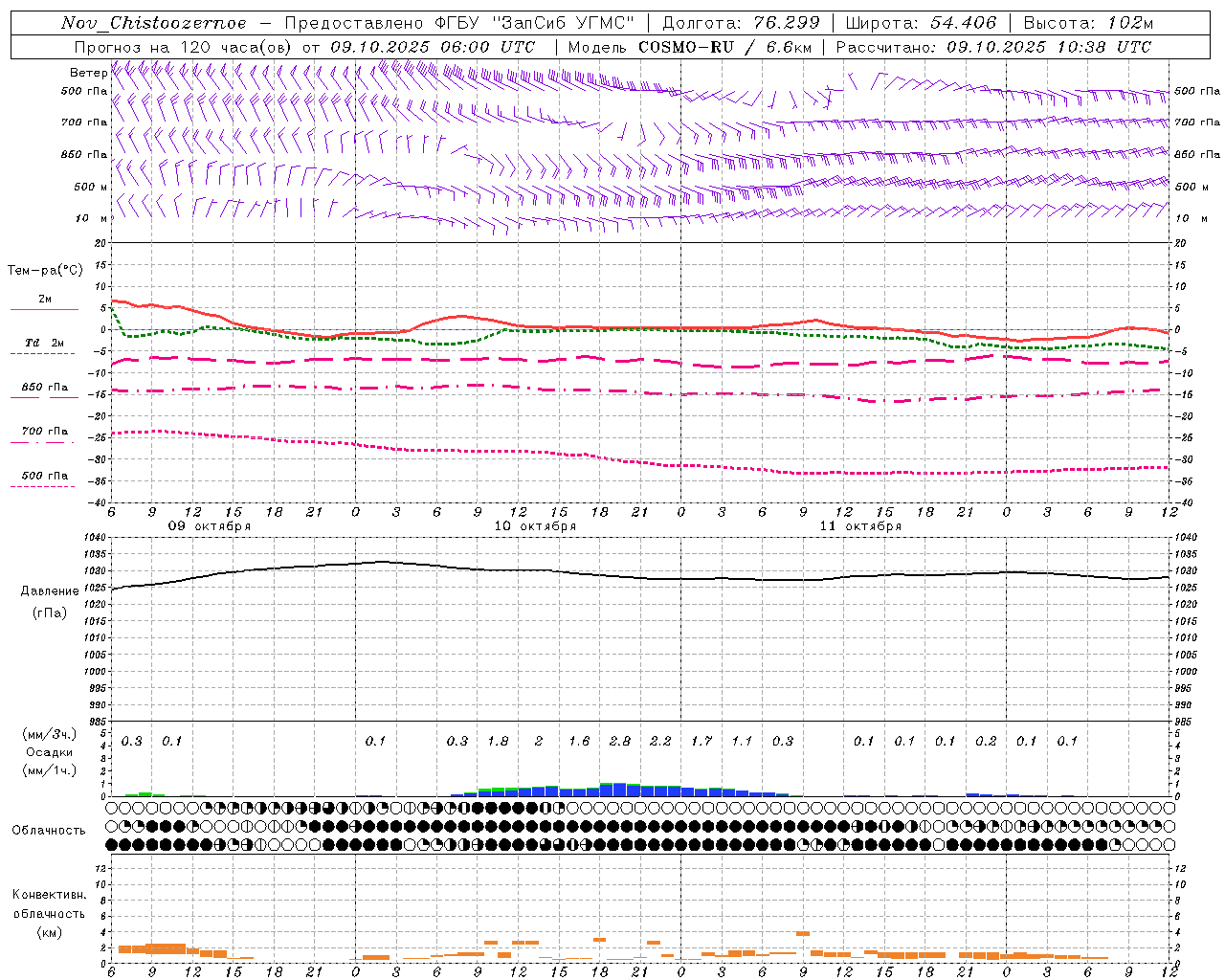The height and width of the screenshot is (980, 1225).
Task: Click the 1.8 precipitation value
Action: click(498, 742)
